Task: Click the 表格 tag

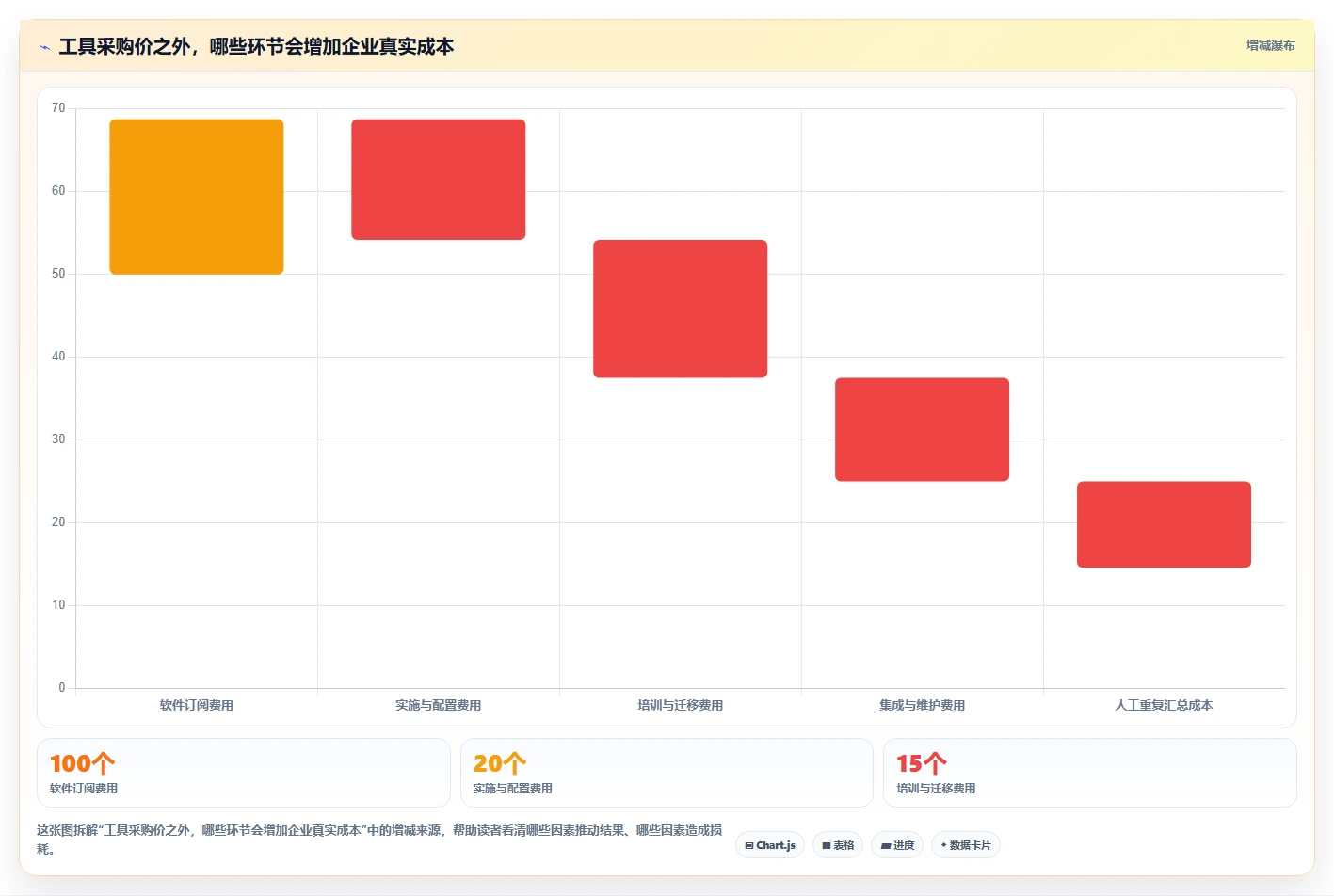Action: click(x=838, y=845)
